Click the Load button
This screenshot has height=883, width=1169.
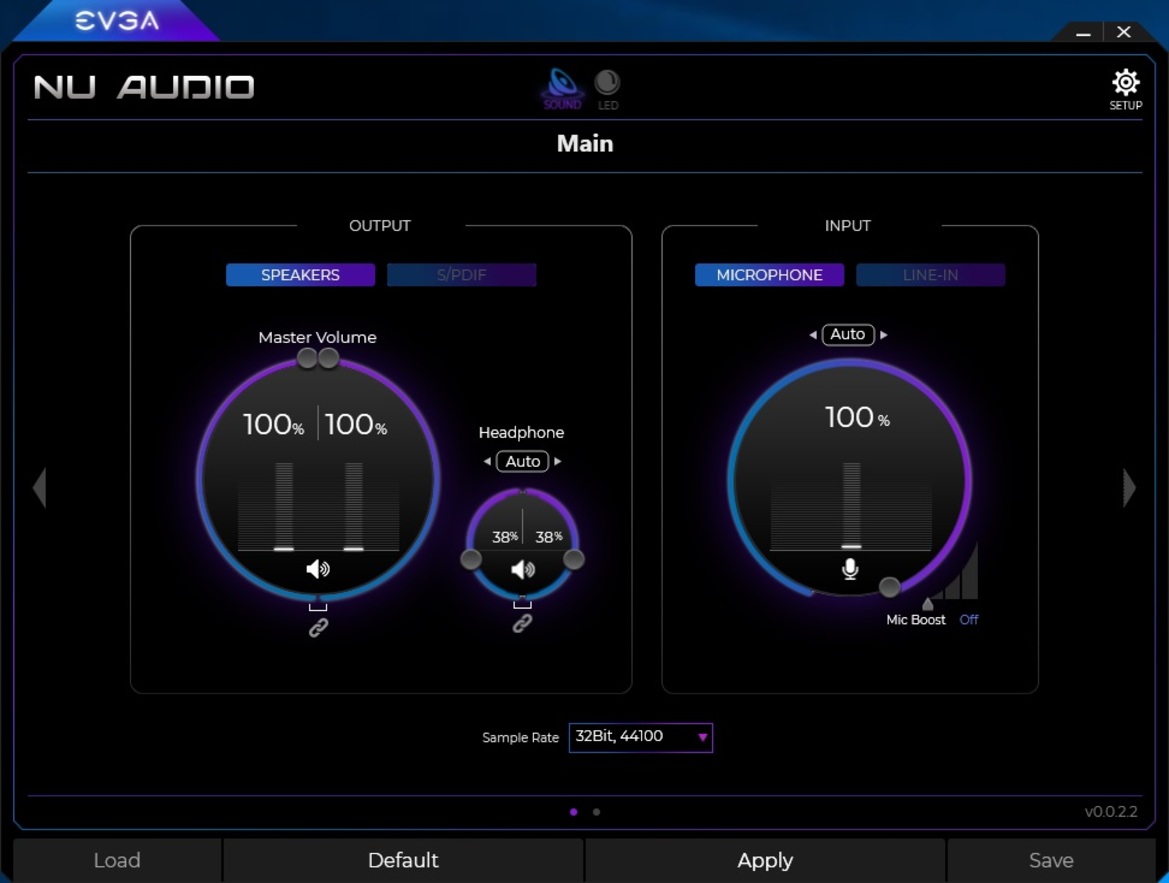(117, 860)
